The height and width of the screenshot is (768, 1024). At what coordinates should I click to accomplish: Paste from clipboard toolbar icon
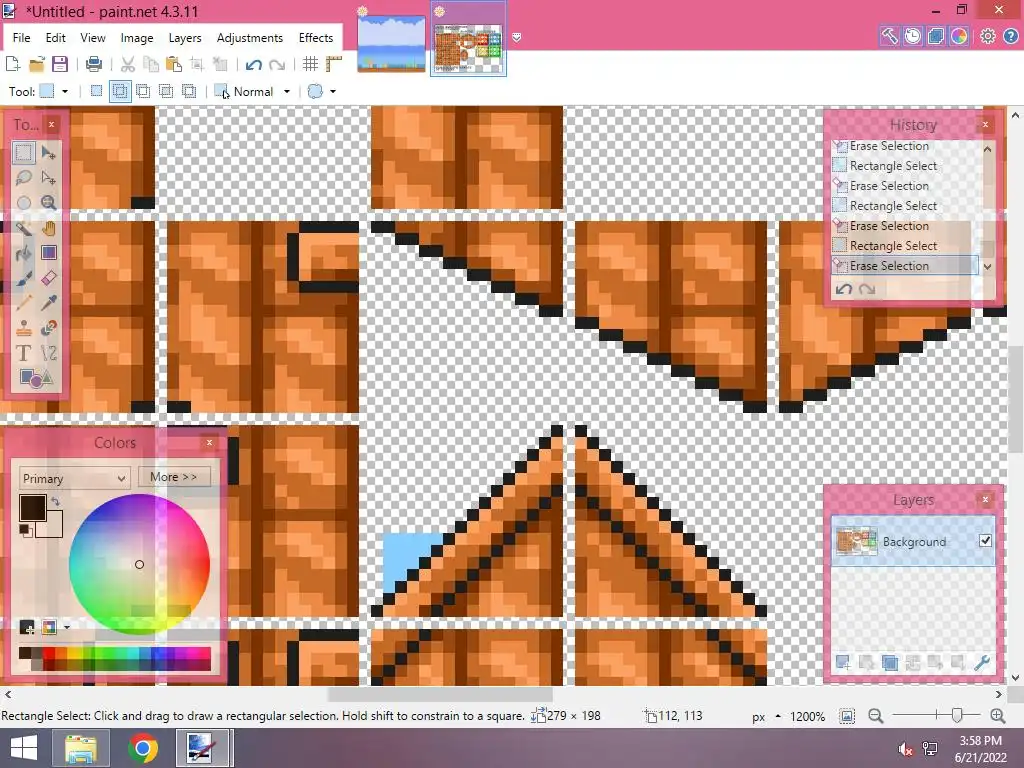[x=174, y=64]
